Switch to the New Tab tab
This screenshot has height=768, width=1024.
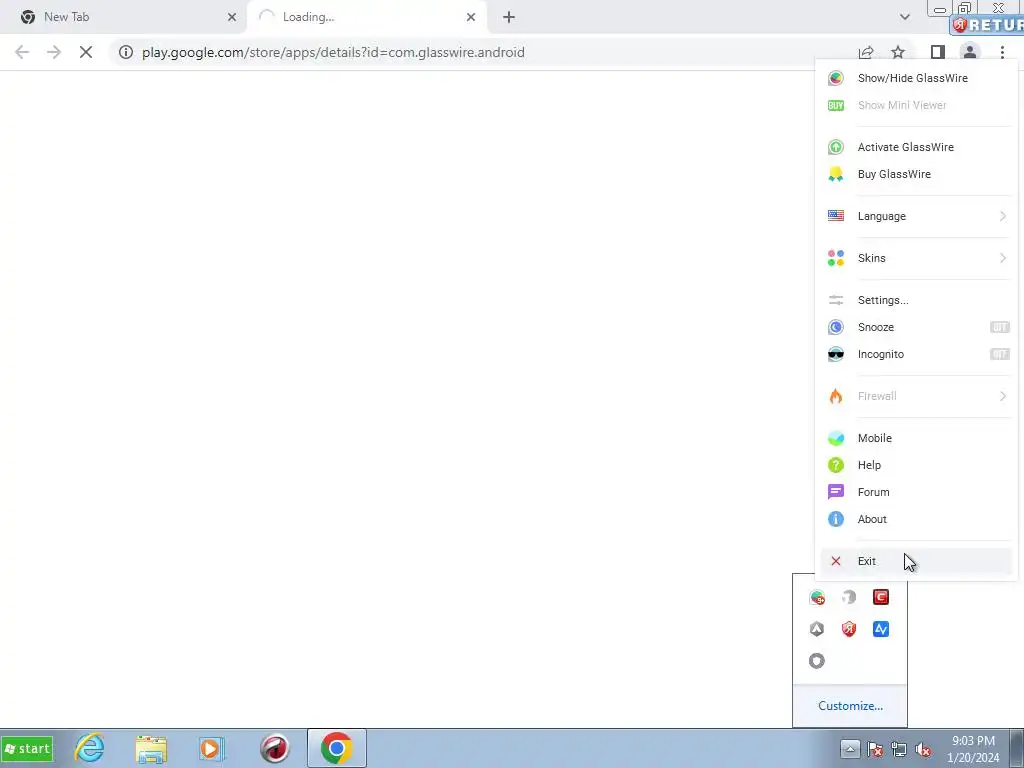coord(124,17)
